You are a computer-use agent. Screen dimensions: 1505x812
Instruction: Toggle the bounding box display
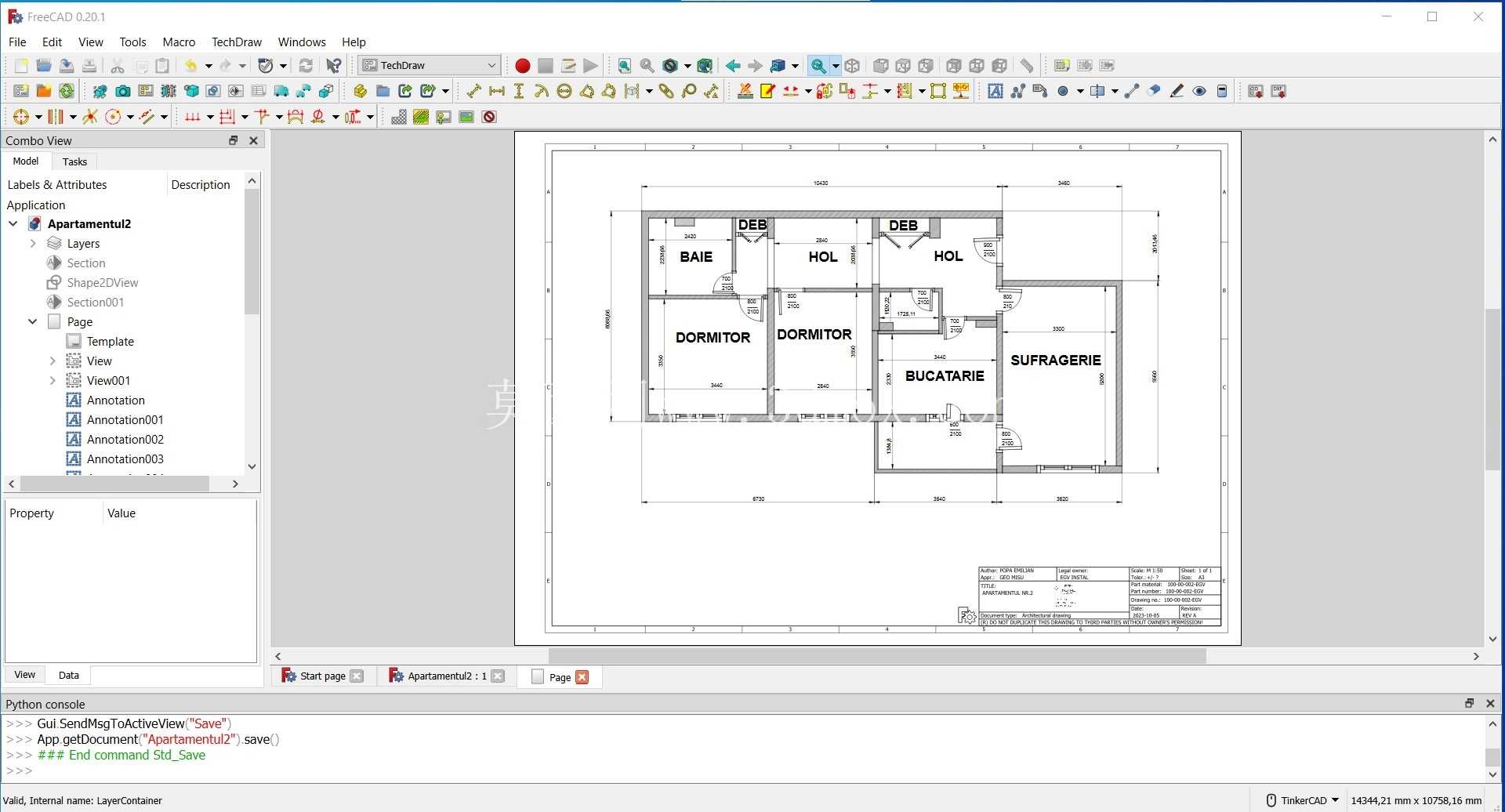pos(705,66)
